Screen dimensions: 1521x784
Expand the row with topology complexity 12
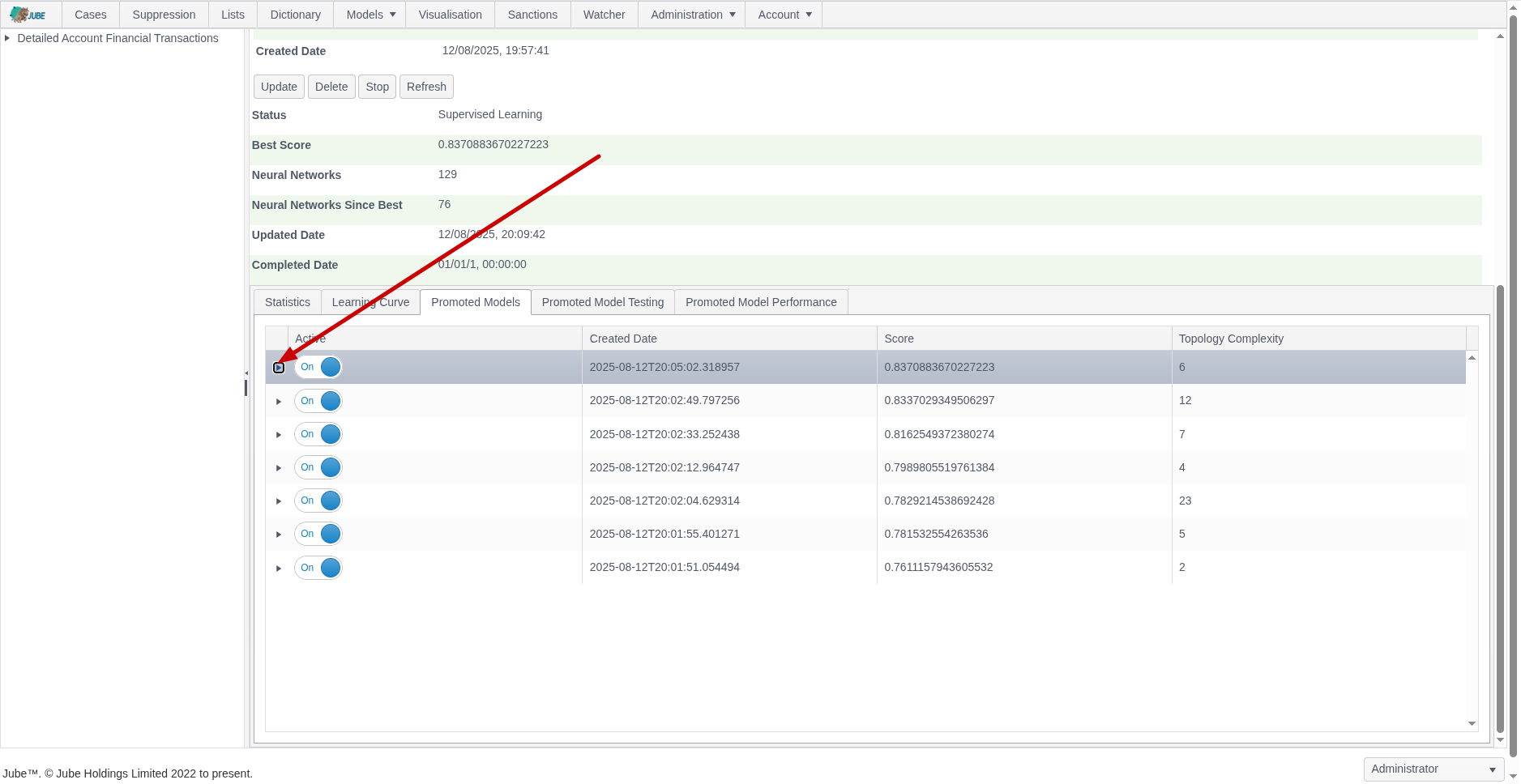(x=279, y=402)
